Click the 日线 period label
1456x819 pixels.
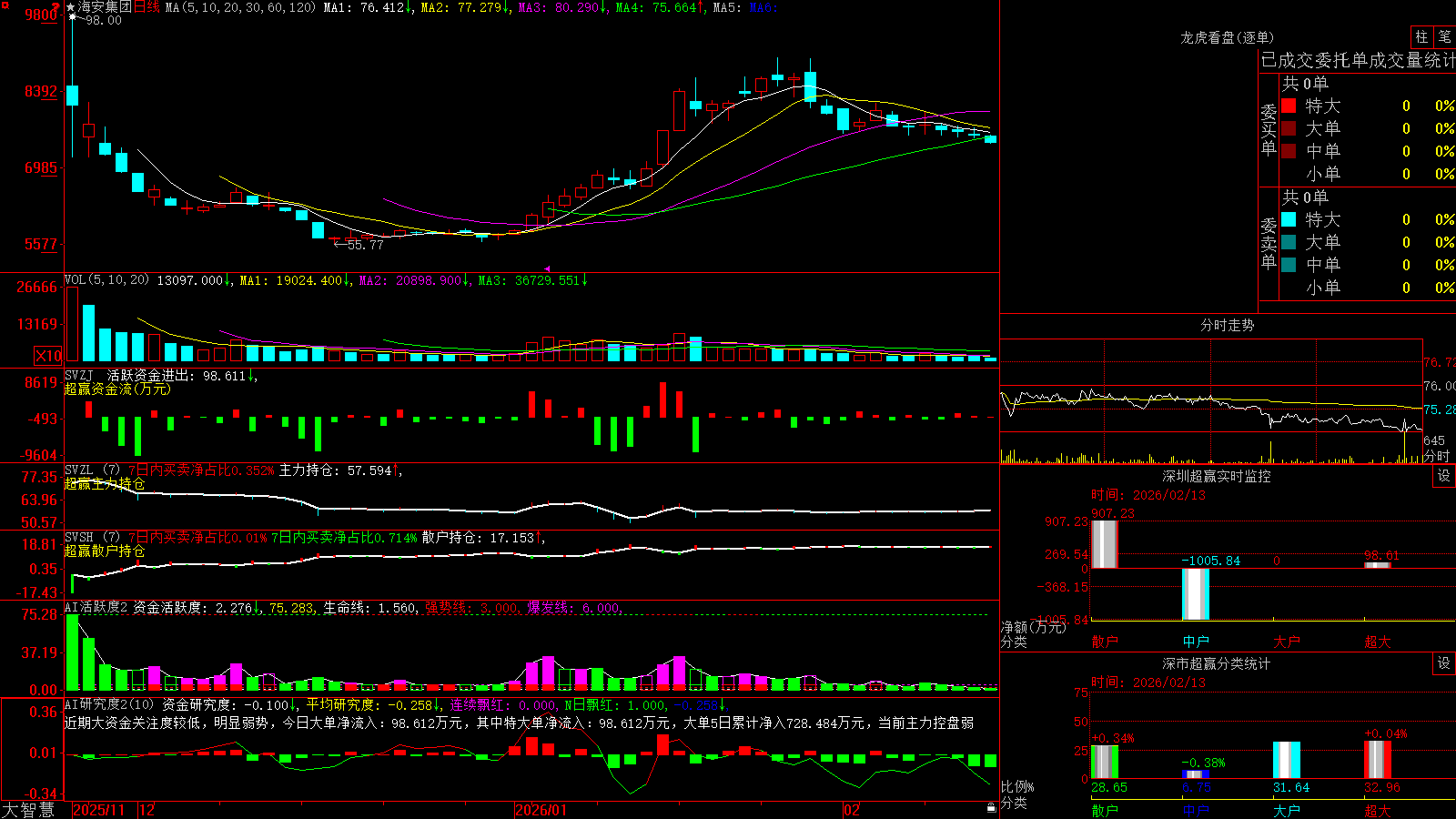coord(147,7)
